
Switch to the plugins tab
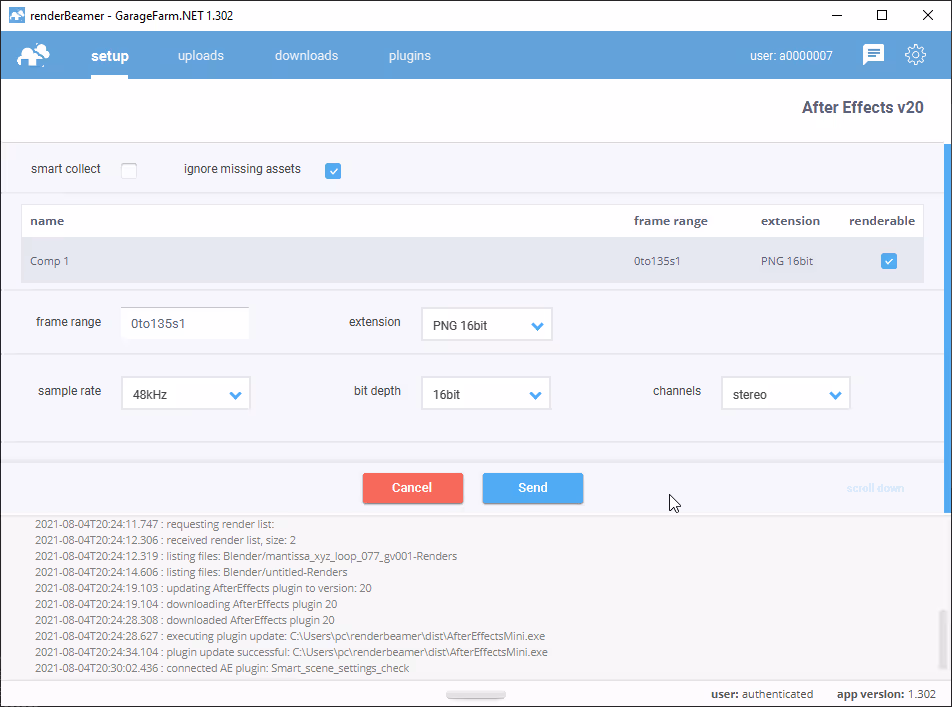(x=410, y=56)
